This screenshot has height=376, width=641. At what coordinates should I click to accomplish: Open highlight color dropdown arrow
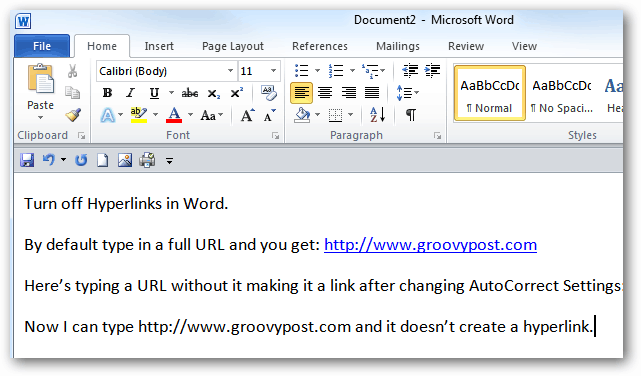point(155,115)
